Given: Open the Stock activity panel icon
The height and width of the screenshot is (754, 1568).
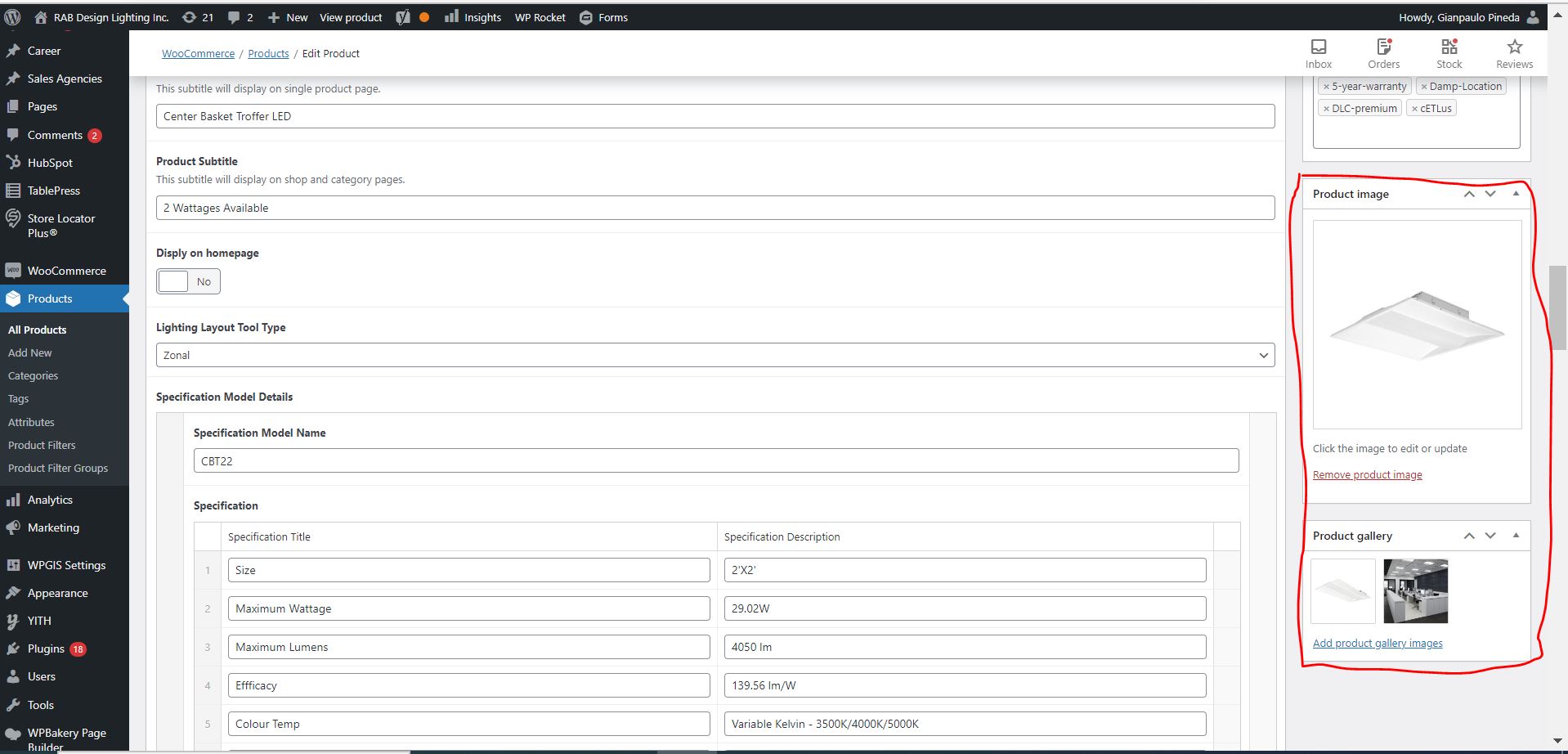Looking at the screenshot, I should point(1449,53).
